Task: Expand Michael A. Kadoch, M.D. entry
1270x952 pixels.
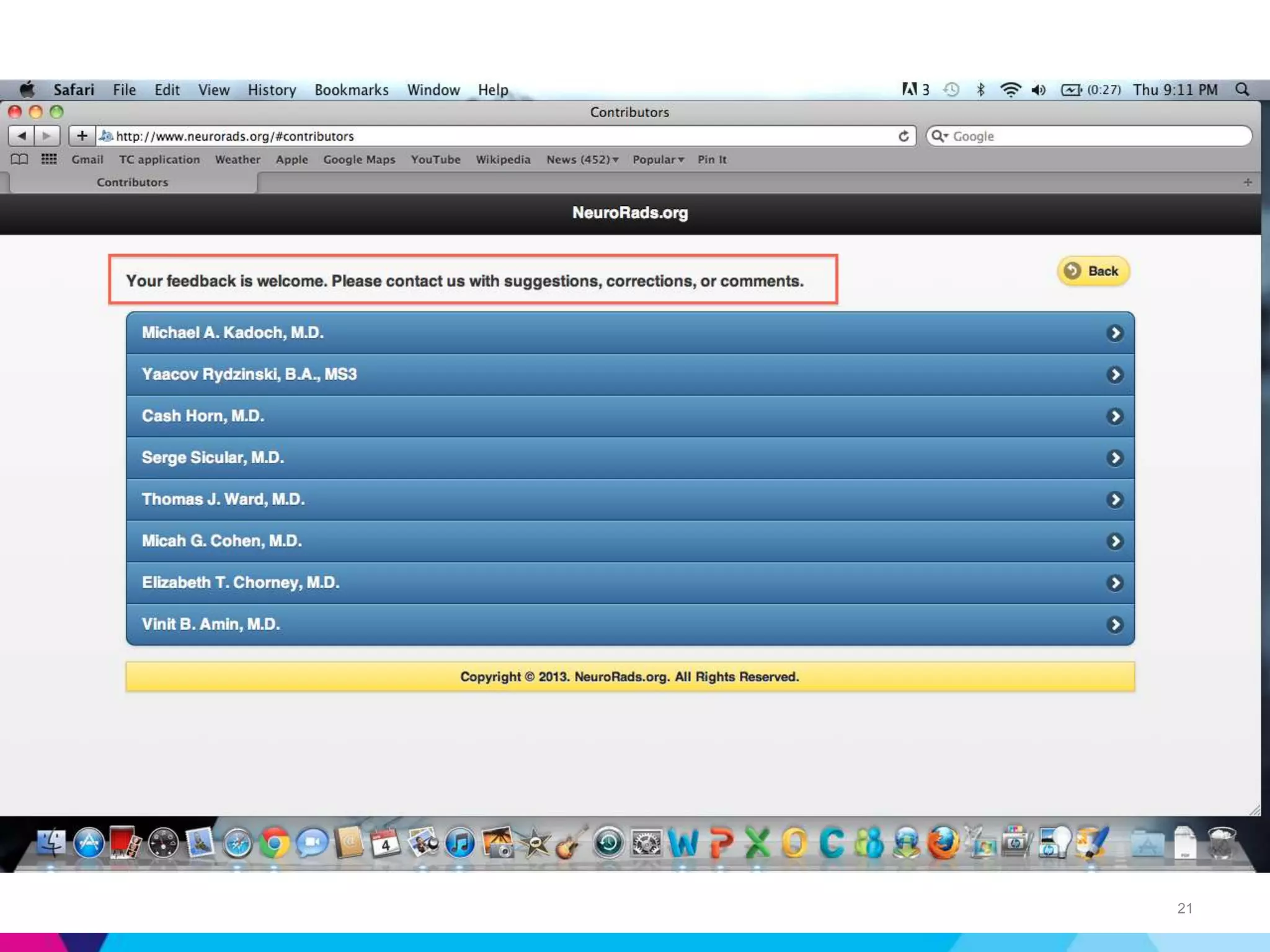Action: [x=629, y=333]
